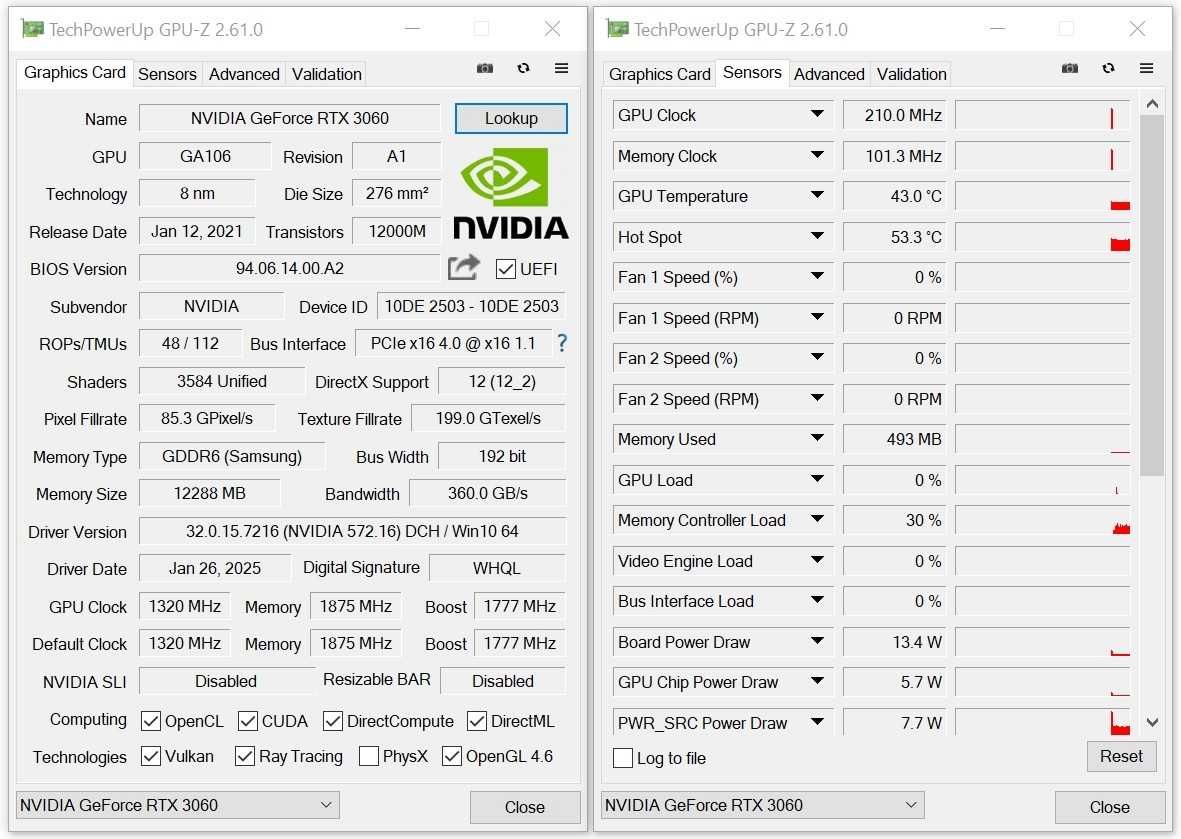
Task: Click the Hot Spot history graph
Action: coord(1042,237)
